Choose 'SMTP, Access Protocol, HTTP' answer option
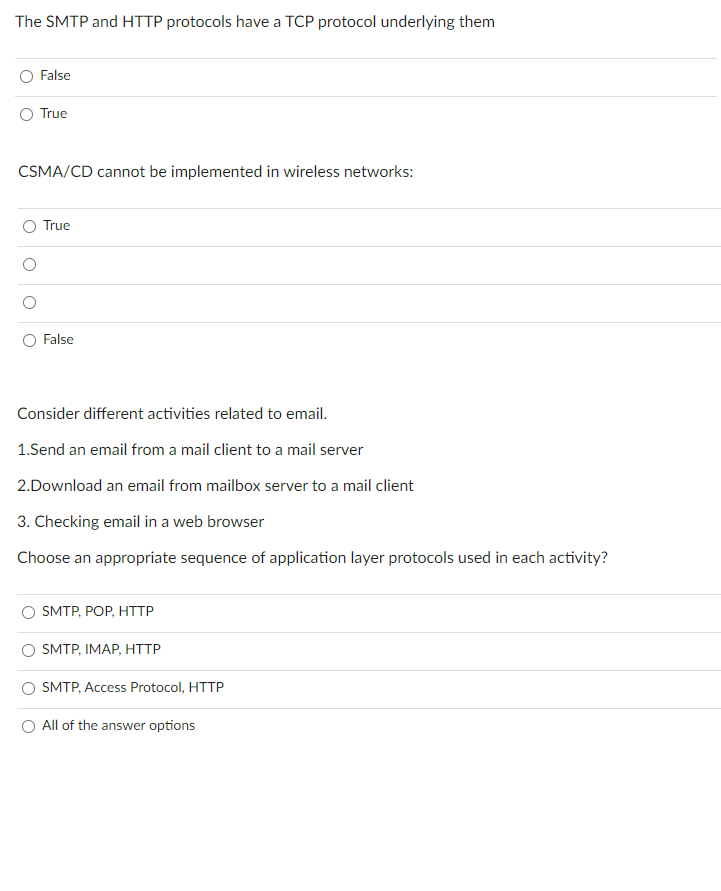Viewport: 721px width, 891px height. coord(28,688)
